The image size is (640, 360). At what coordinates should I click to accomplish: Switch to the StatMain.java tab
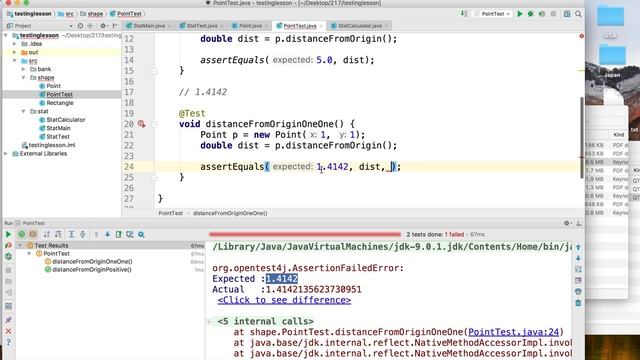pos(149,26)
